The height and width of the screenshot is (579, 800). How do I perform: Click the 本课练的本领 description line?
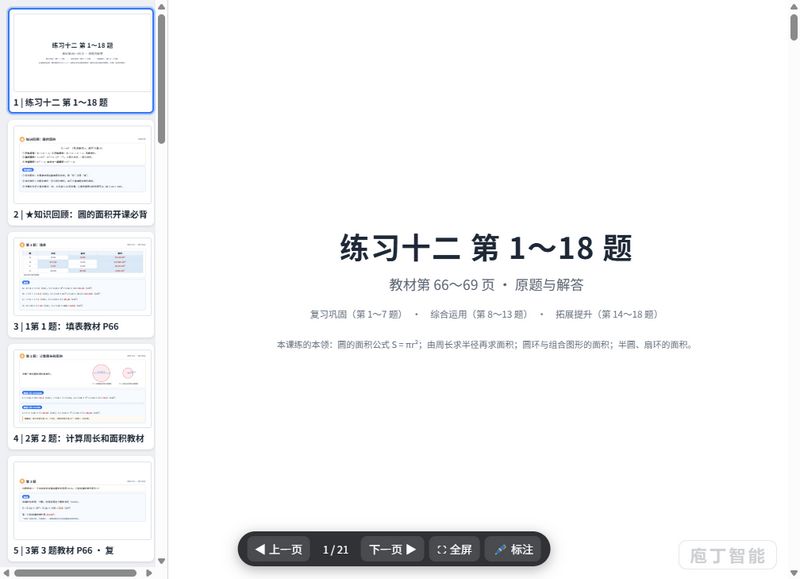[x=485, y=344]
